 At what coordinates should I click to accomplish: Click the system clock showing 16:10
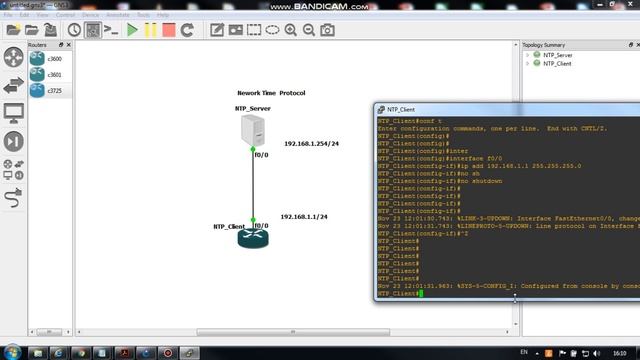[619, 353]
